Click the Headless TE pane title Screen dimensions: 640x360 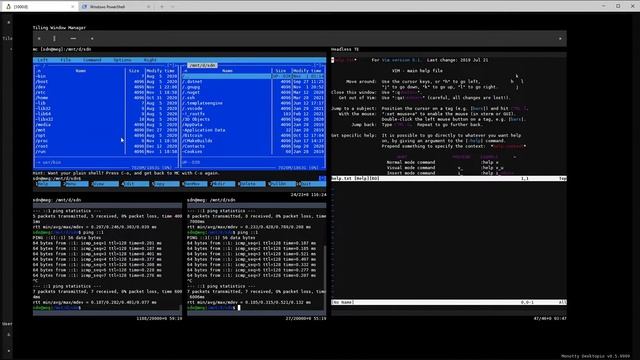[x=345, y=49]
